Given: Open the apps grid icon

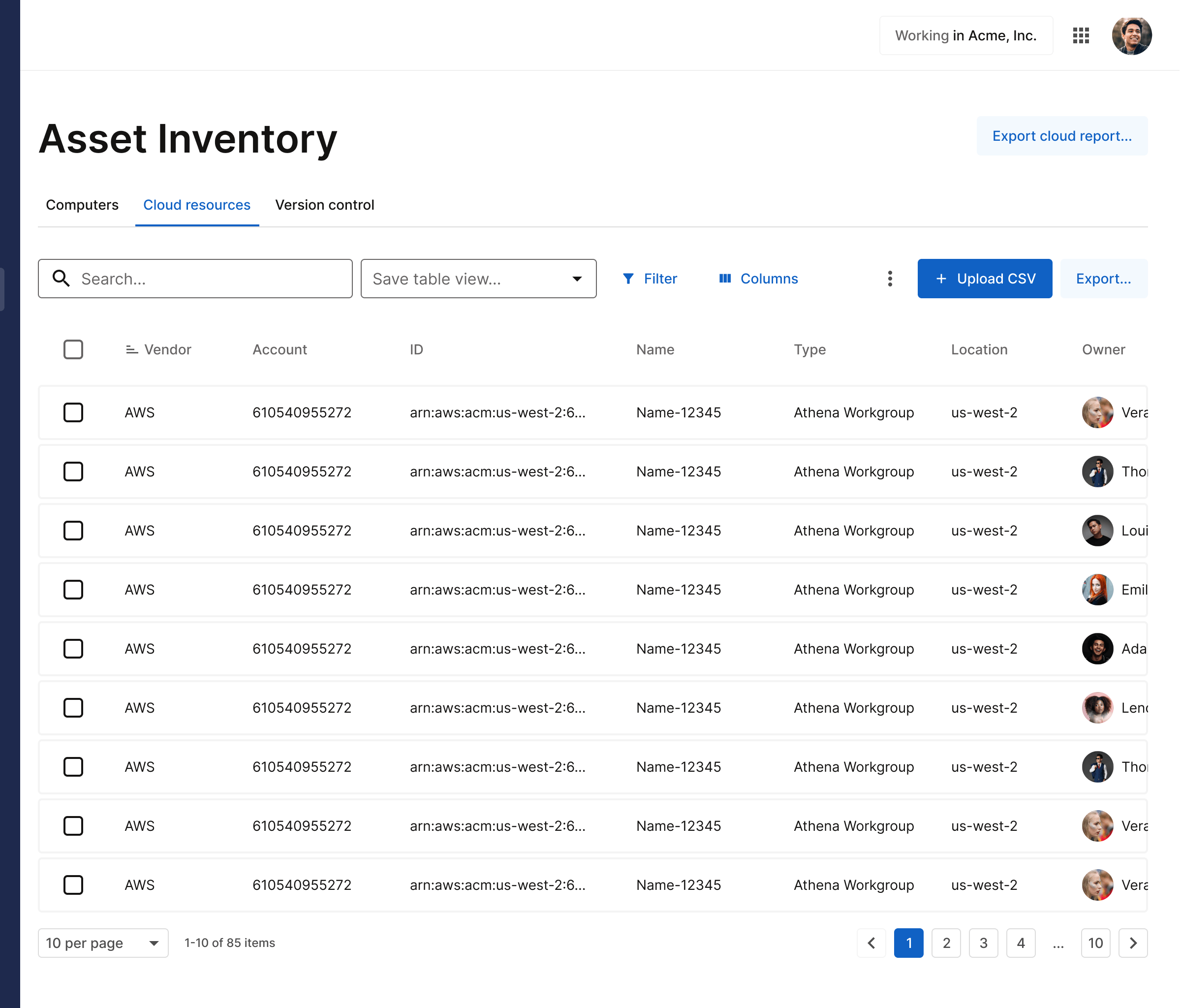Looking at the screenshot, I should coord(1081,35).
